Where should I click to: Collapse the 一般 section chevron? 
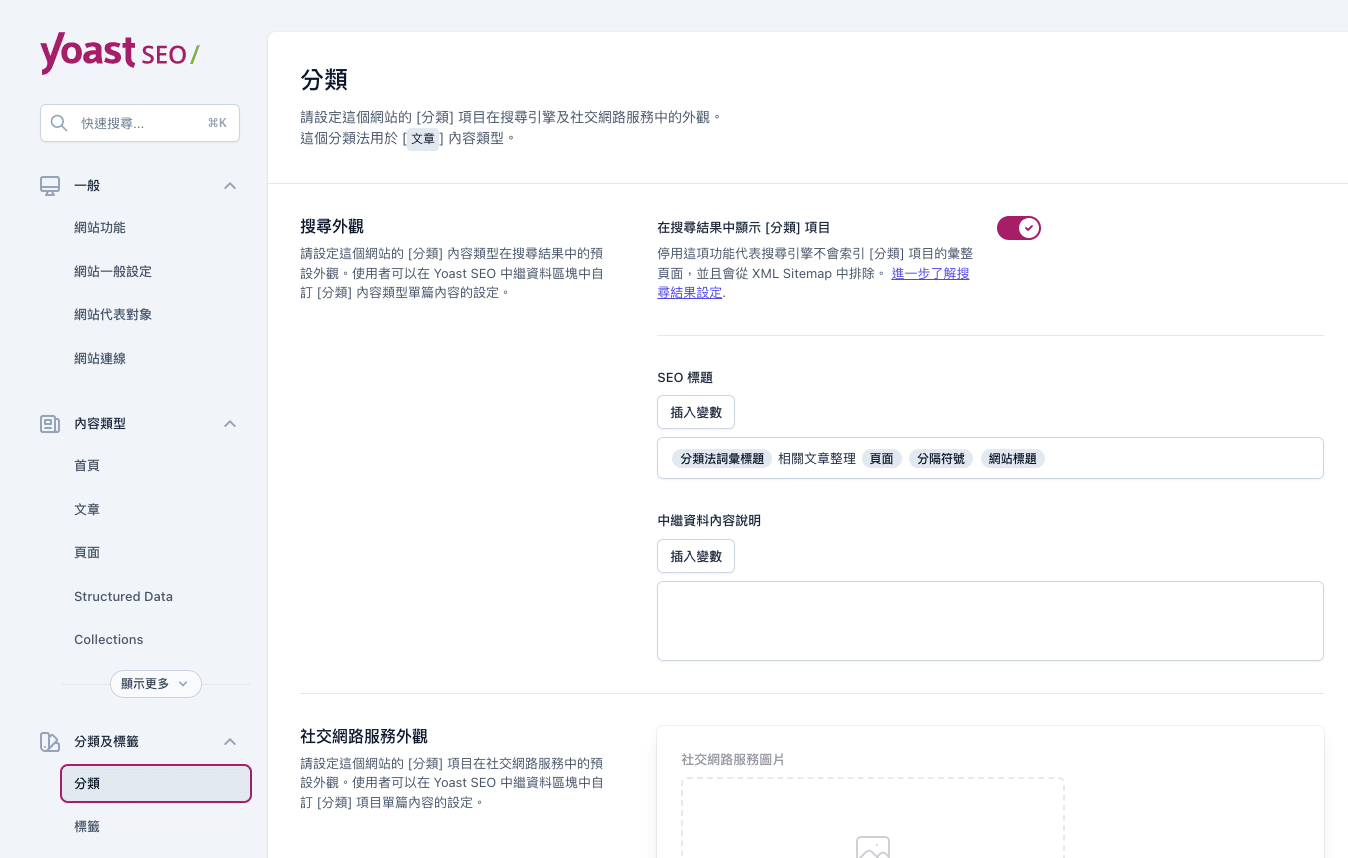[x=230, y=186]
